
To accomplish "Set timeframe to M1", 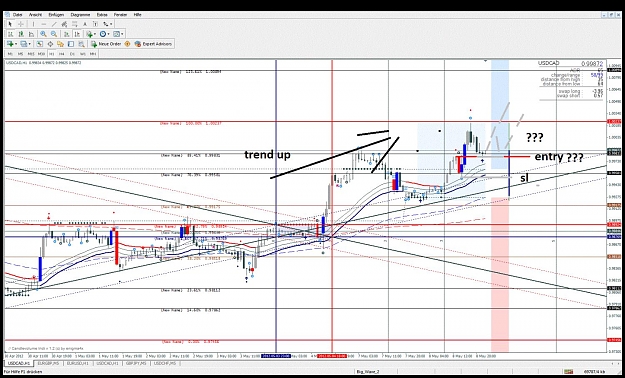I will point(10,54).
